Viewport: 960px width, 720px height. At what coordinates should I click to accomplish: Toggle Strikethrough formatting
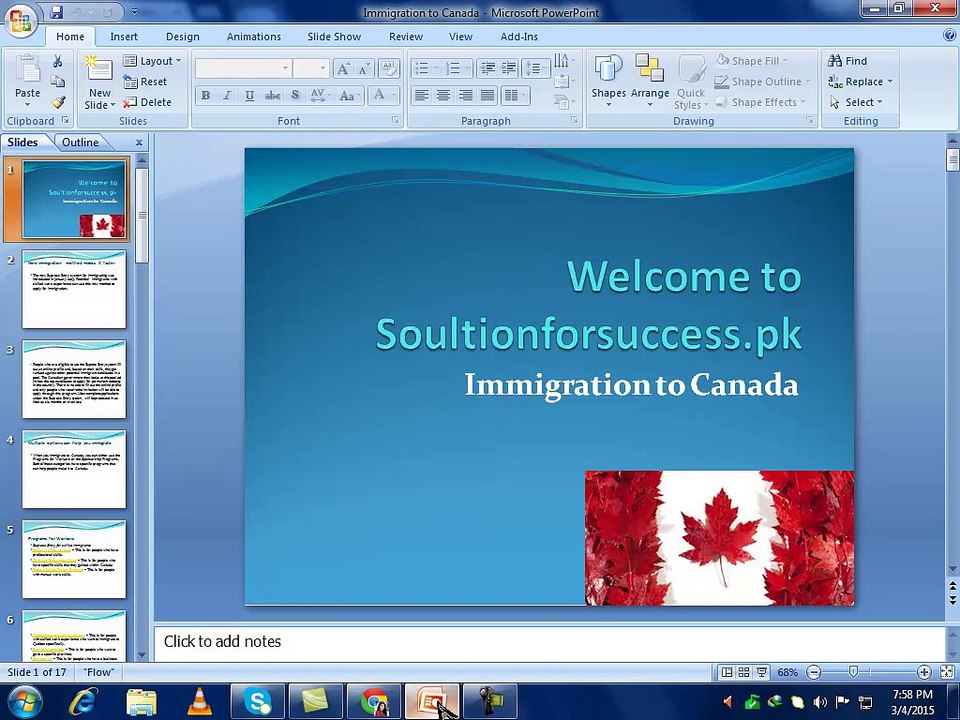[x=272, y=96]
